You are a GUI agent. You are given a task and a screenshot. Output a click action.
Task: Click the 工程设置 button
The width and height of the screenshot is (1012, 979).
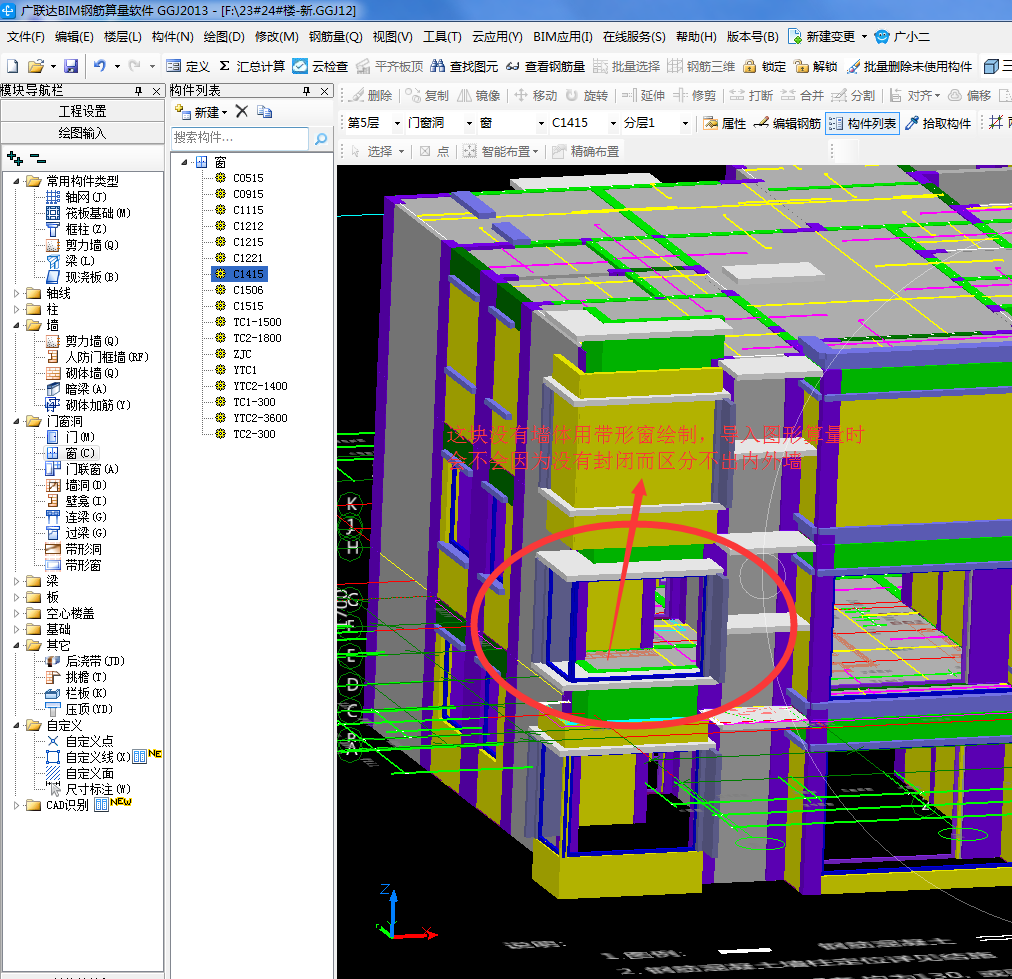point(82,111)
